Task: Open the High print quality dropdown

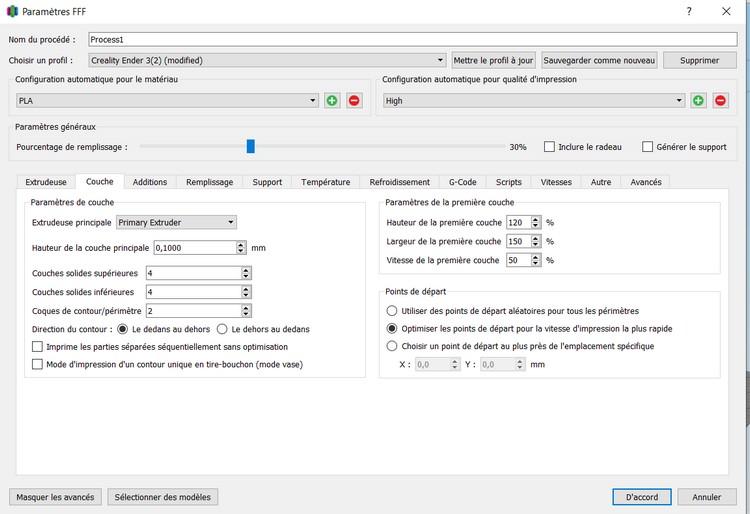Action: [x=534, y=101]
